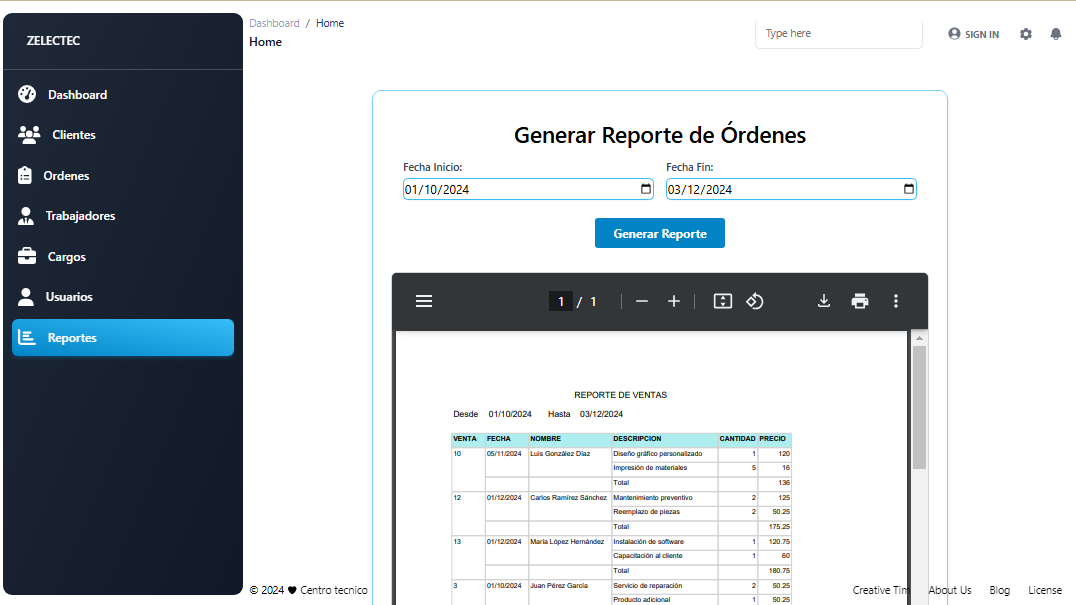
Task: Click the Generar Reporte button
Action: 659,233
